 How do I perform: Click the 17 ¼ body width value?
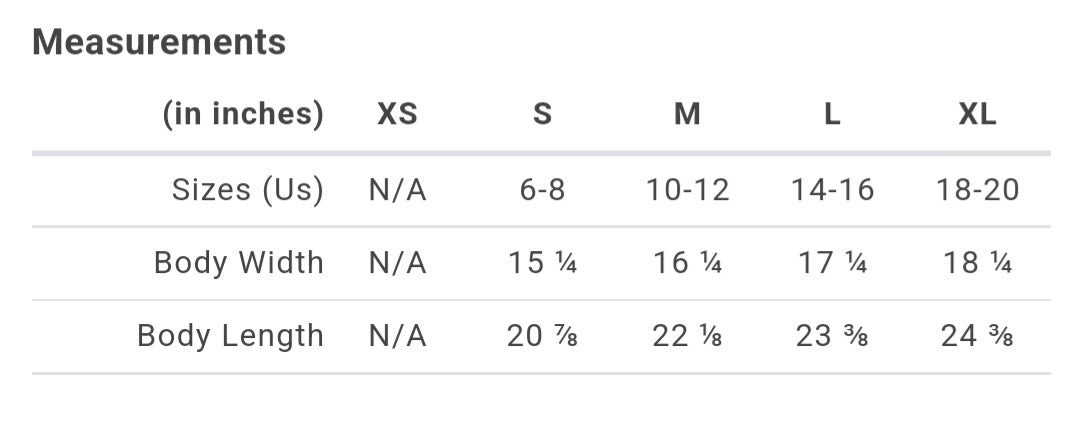[x=833, y=263]
